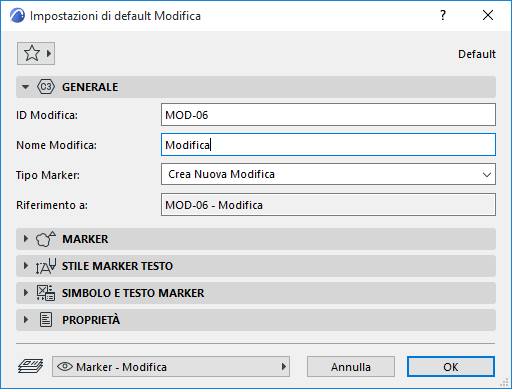Expand the MARKER panel

coord(26,239)
